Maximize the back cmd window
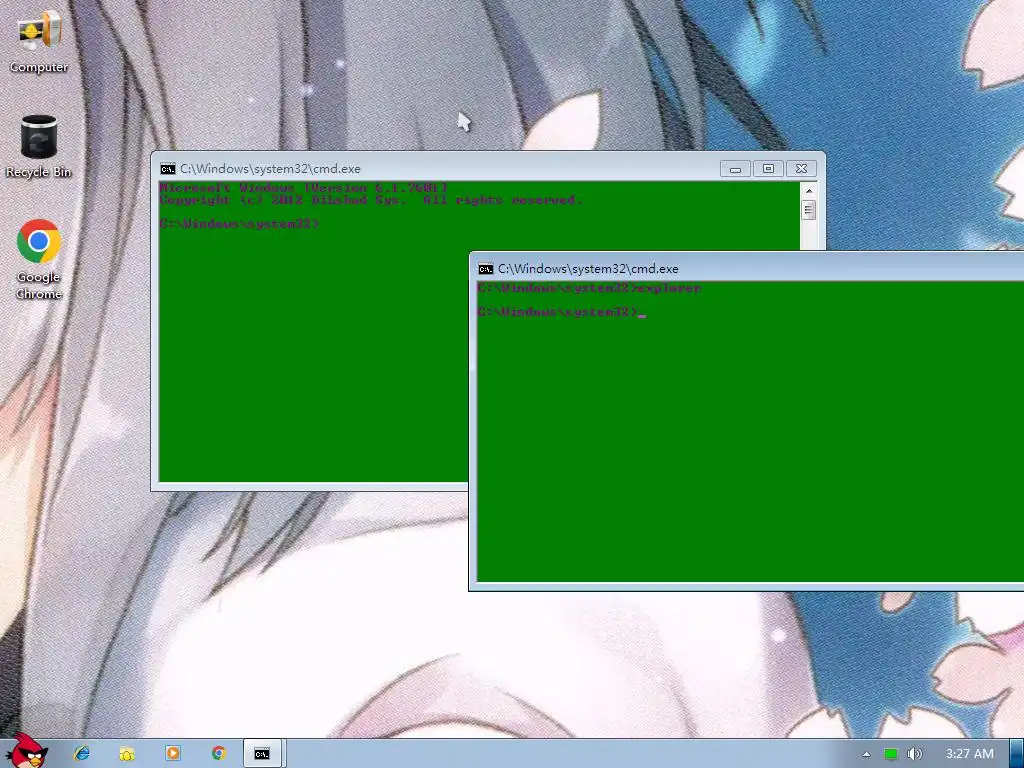 coord(768,169)
